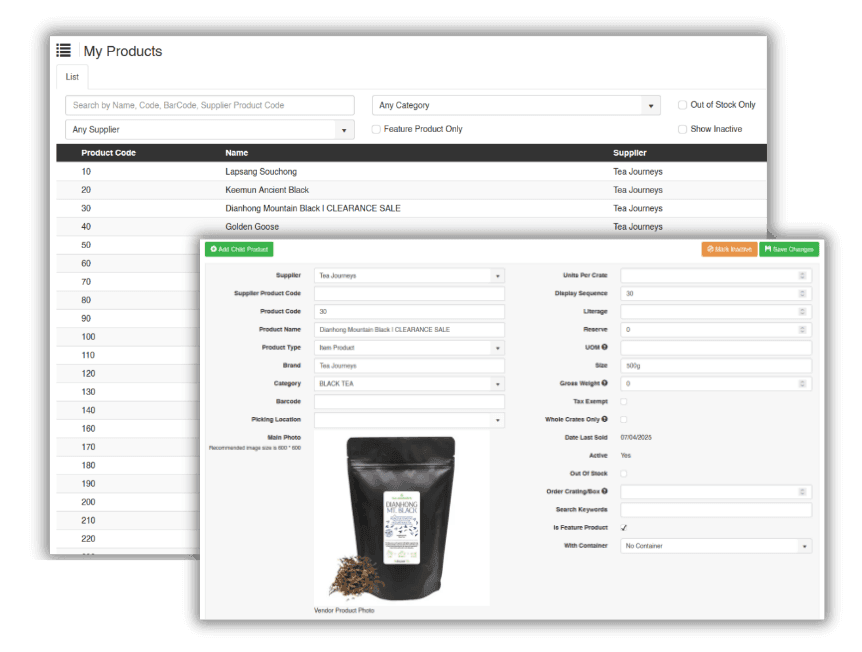Open the With Container dropdown
This screenshot has width=862, height=652.
[x=716, y=546]
